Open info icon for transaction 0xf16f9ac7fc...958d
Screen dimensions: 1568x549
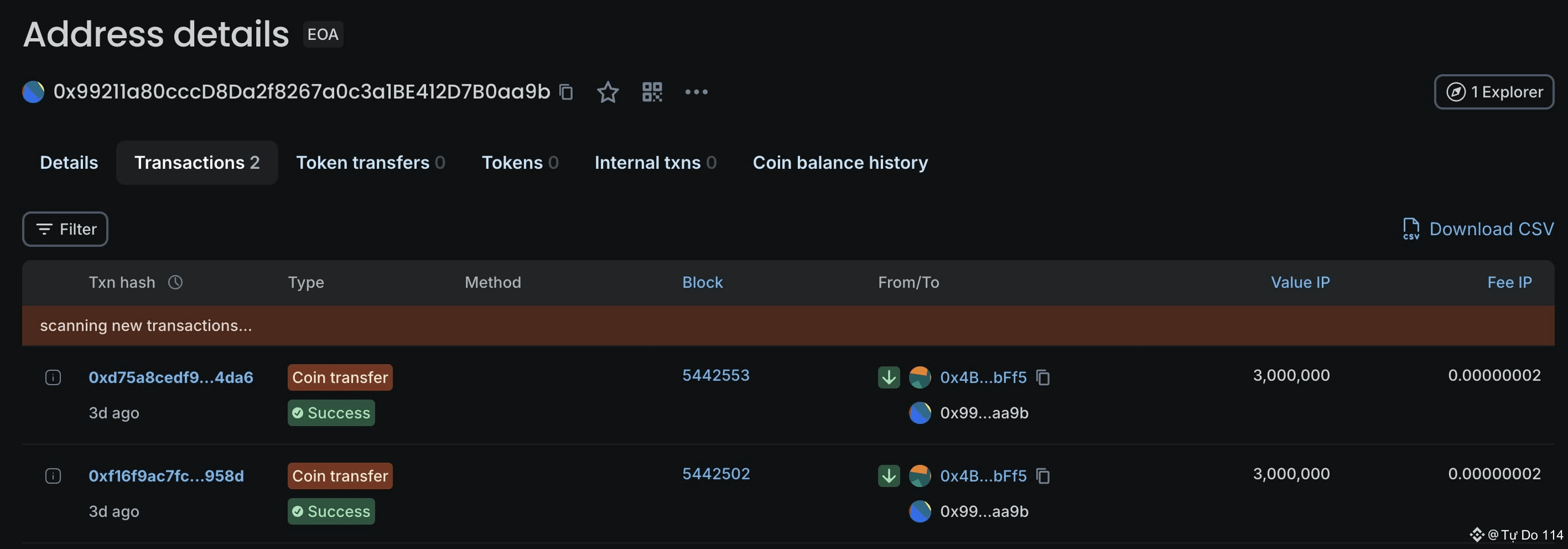tap(53, 476)
